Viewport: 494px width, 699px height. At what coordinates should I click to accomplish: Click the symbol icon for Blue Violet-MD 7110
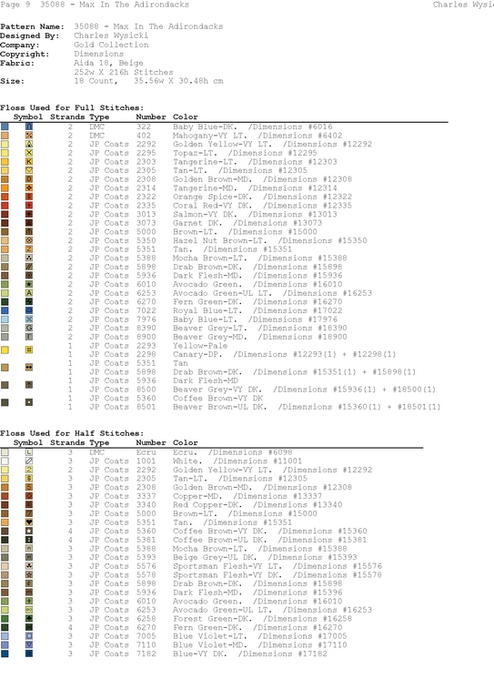tap(29, 645)
